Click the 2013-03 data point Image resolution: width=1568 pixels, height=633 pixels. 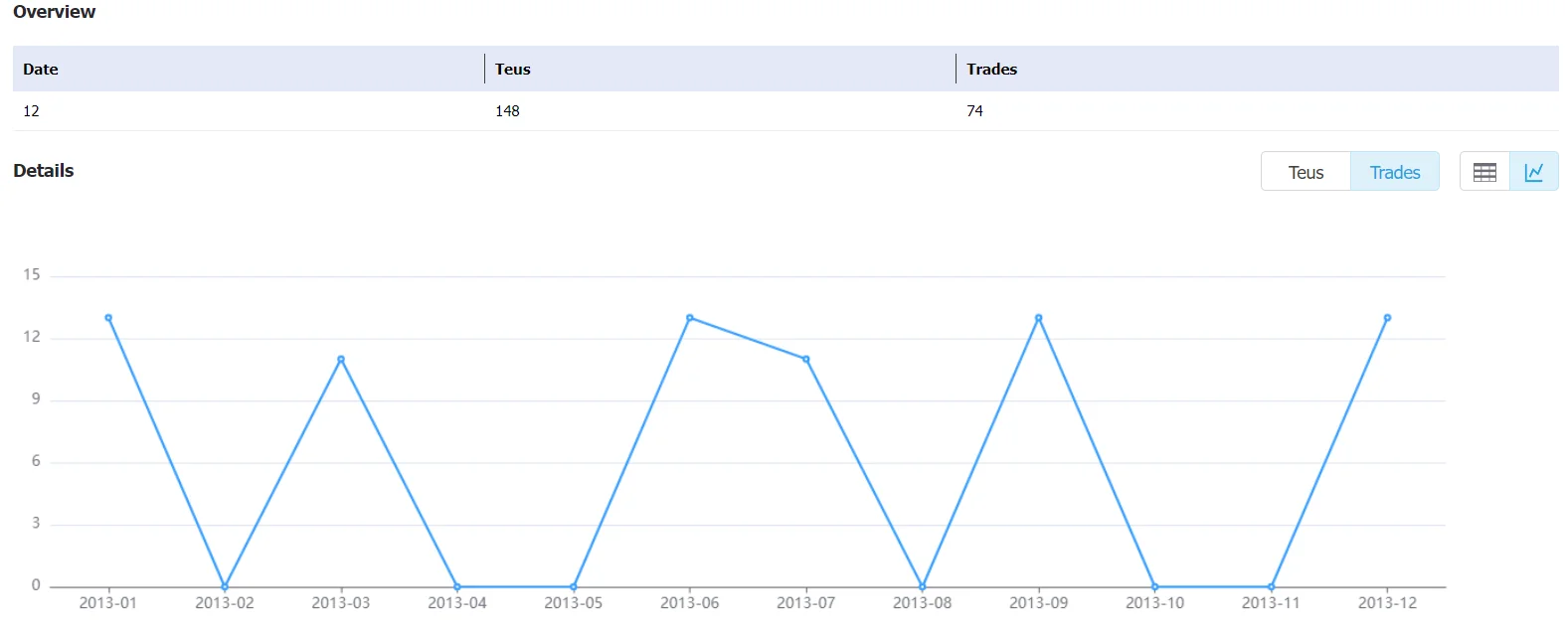tap(341, 359)
